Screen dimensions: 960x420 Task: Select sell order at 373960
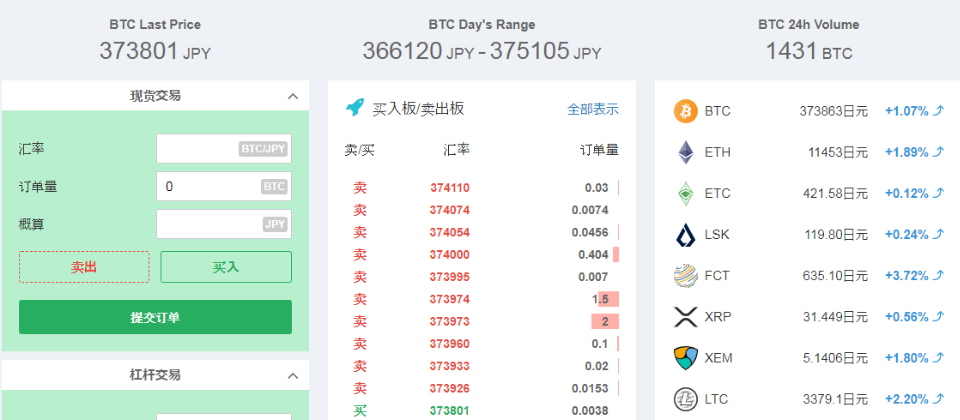tap(482, 344)
